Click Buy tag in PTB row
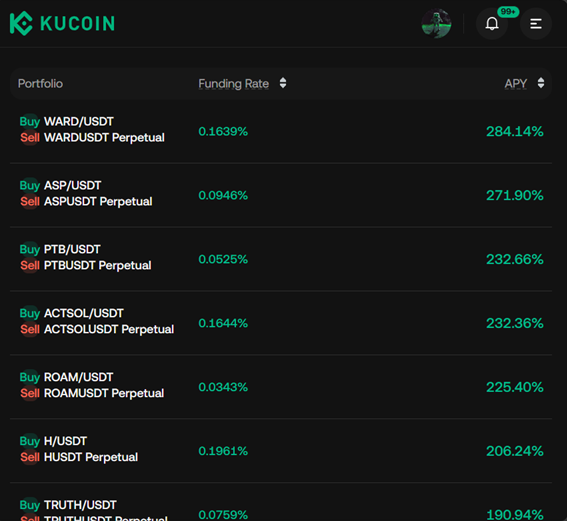 (x=30, y=249)
